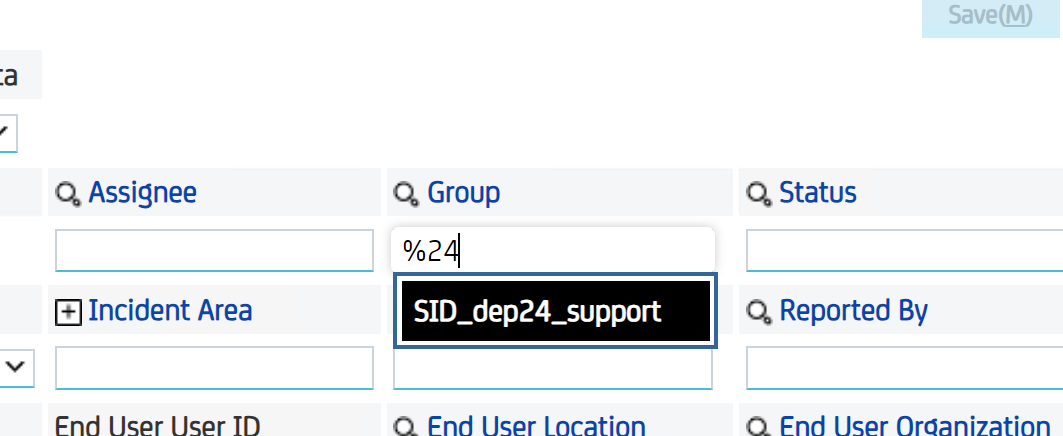Click the Group field containing %24
1063x436 pixels.
(x=553, y=251)
